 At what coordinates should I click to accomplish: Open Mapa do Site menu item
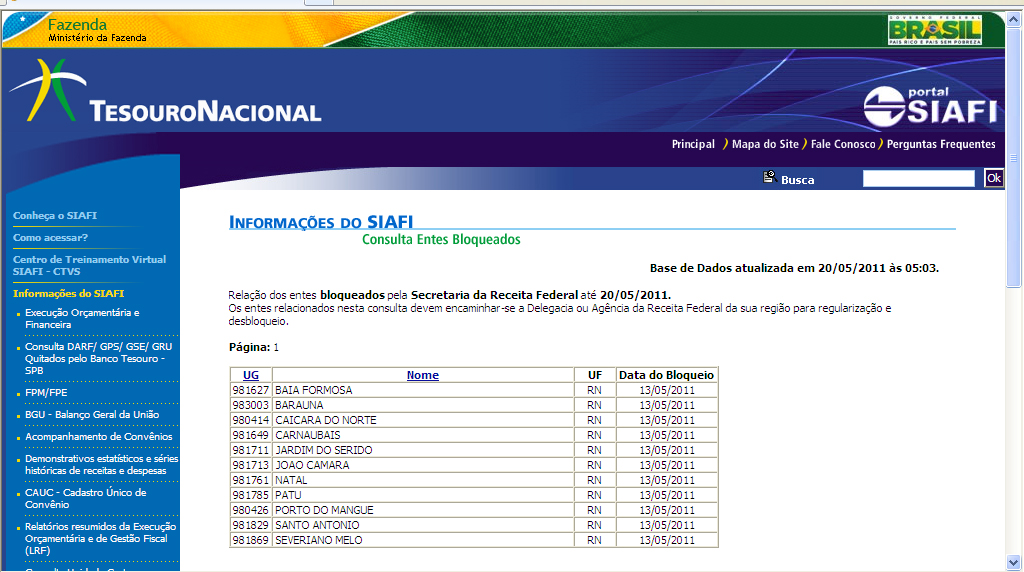[765, 144]
